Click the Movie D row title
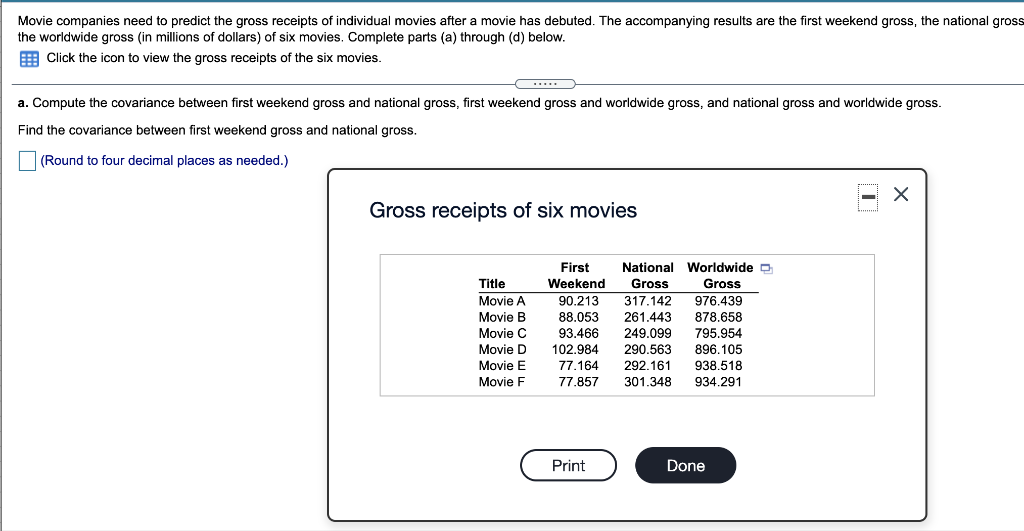1024x531 pixels. pyautogui.click(x=502, y=349)
